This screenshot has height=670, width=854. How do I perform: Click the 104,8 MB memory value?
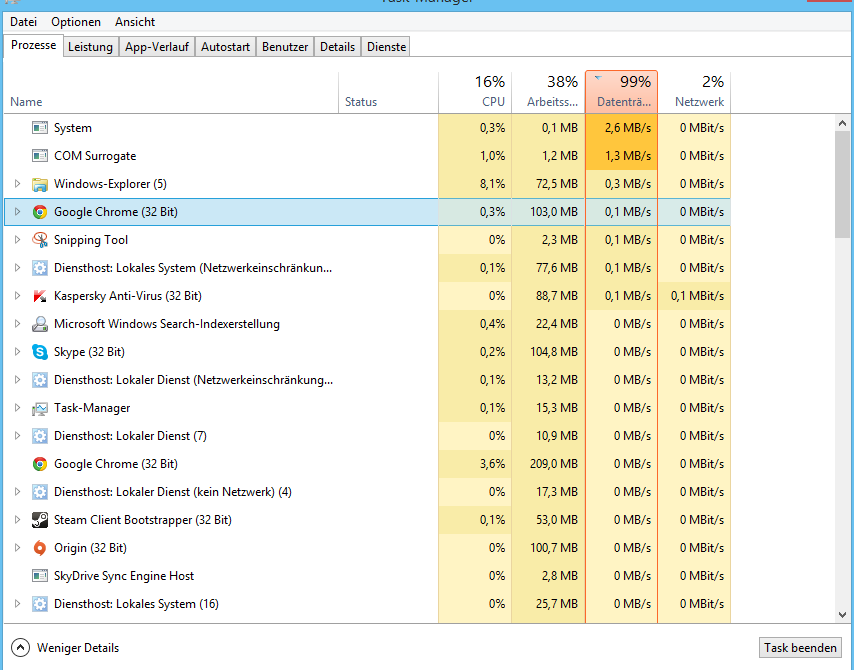point(553,352)
